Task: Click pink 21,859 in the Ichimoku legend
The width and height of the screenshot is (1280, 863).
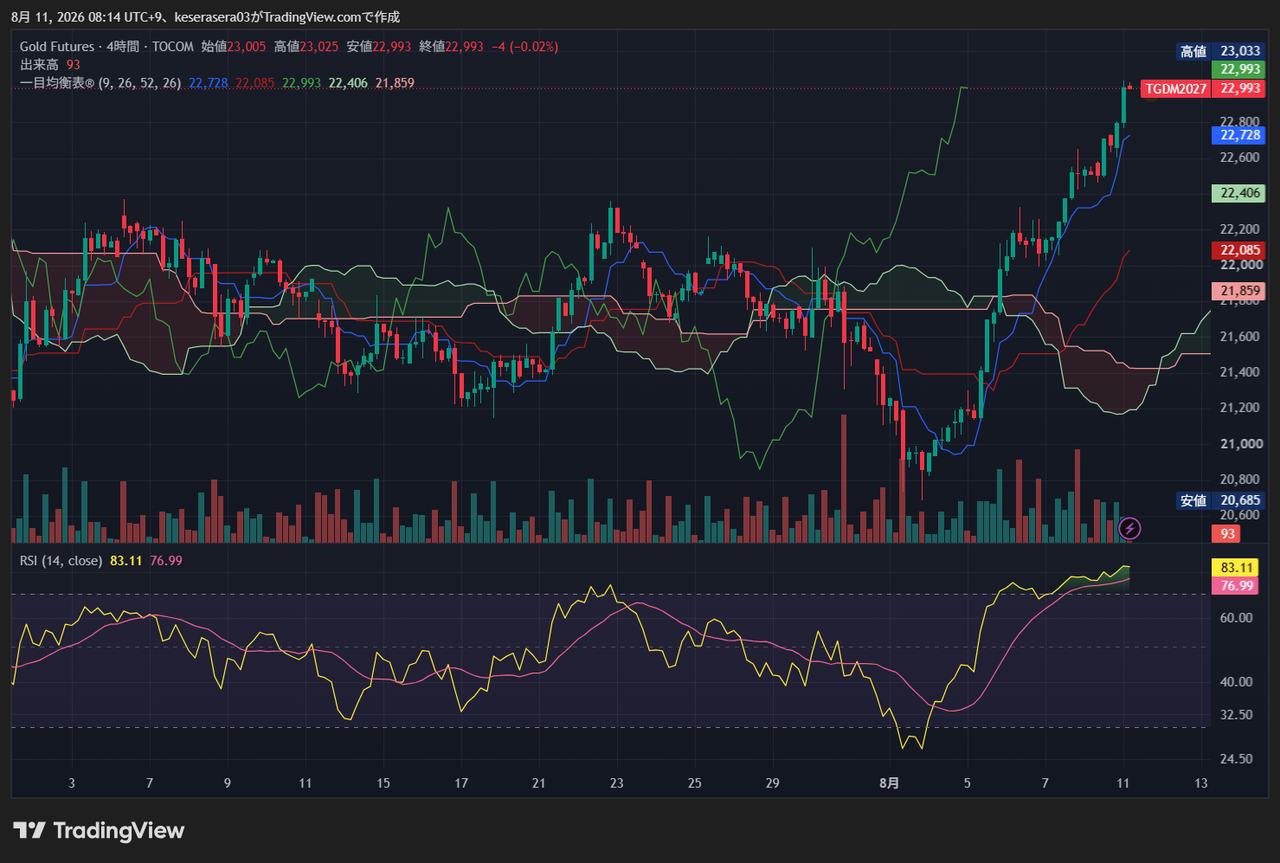Action: point(395,83)
